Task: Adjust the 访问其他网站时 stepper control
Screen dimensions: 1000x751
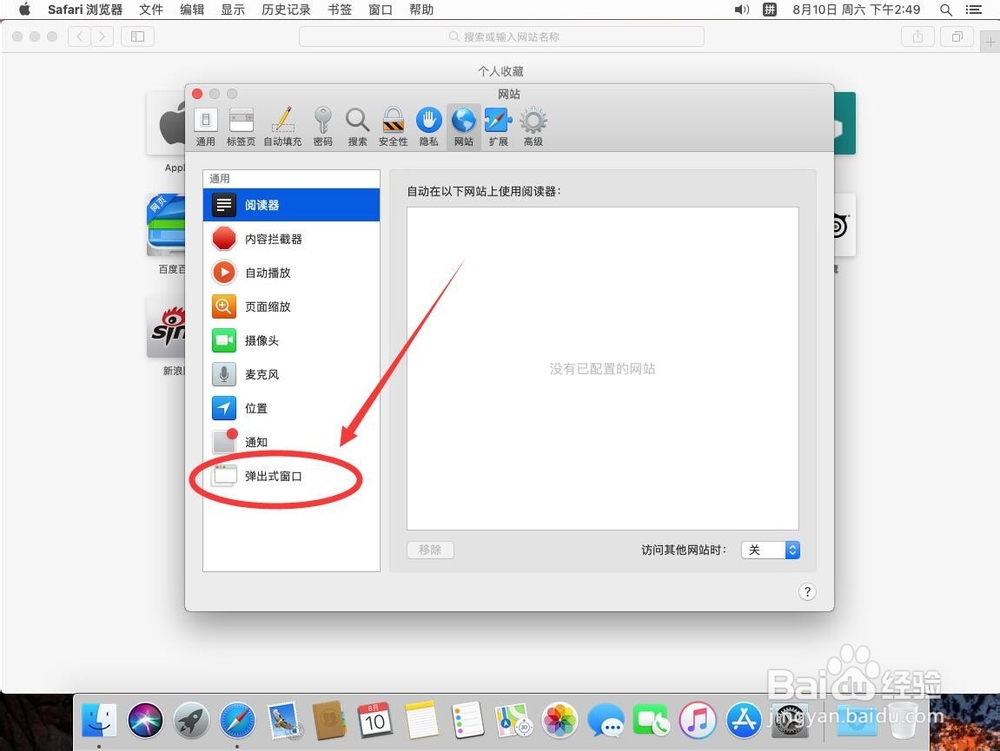Action: pyautogui.click(x=791, y=549)
